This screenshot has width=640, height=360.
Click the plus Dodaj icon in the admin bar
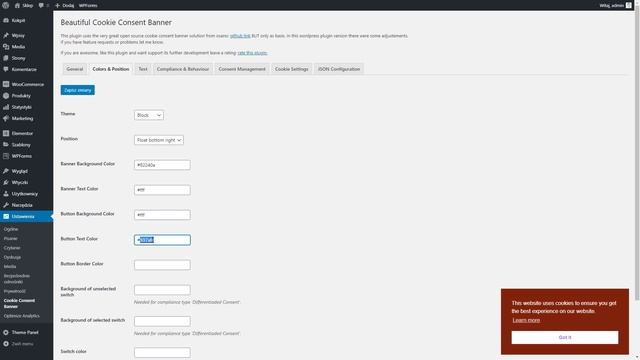[58, 5]
